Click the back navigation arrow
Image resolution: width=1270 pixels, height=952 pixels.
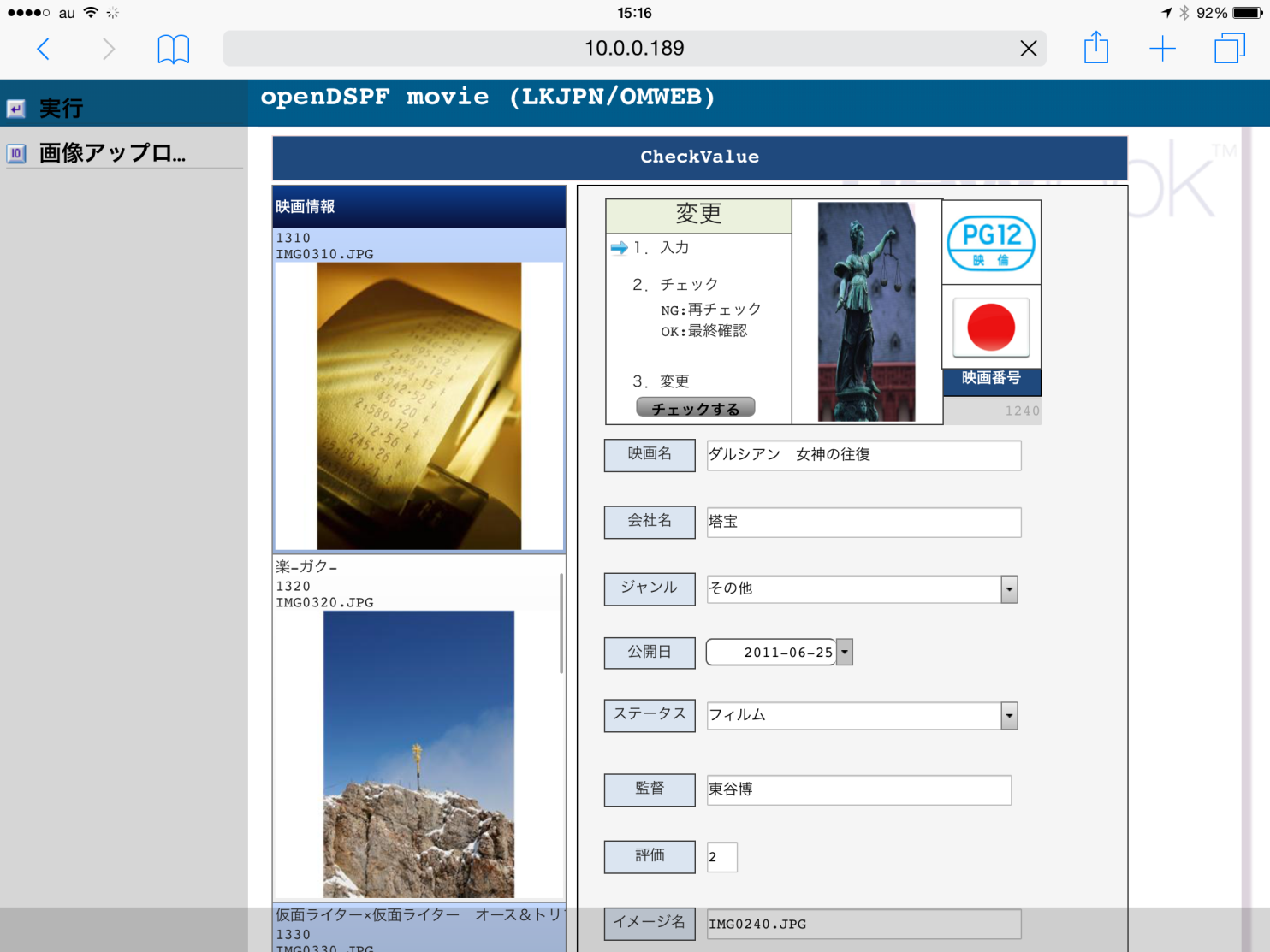pyautogui.click(x=43, y=49)
